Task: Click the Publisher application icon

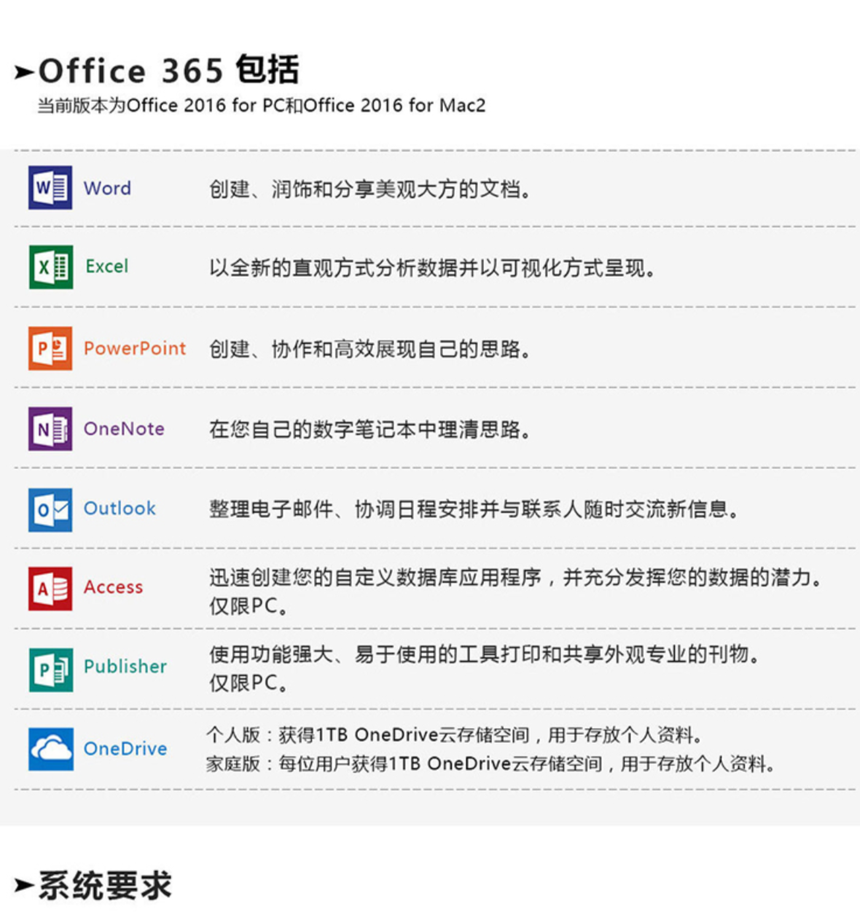Action: [x=51, y=669]
